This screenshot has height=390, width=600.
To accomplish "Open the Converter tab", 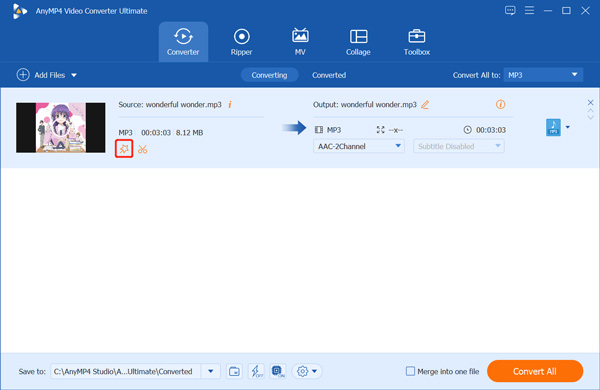I will pyautogui.click(x=183, y=42).
